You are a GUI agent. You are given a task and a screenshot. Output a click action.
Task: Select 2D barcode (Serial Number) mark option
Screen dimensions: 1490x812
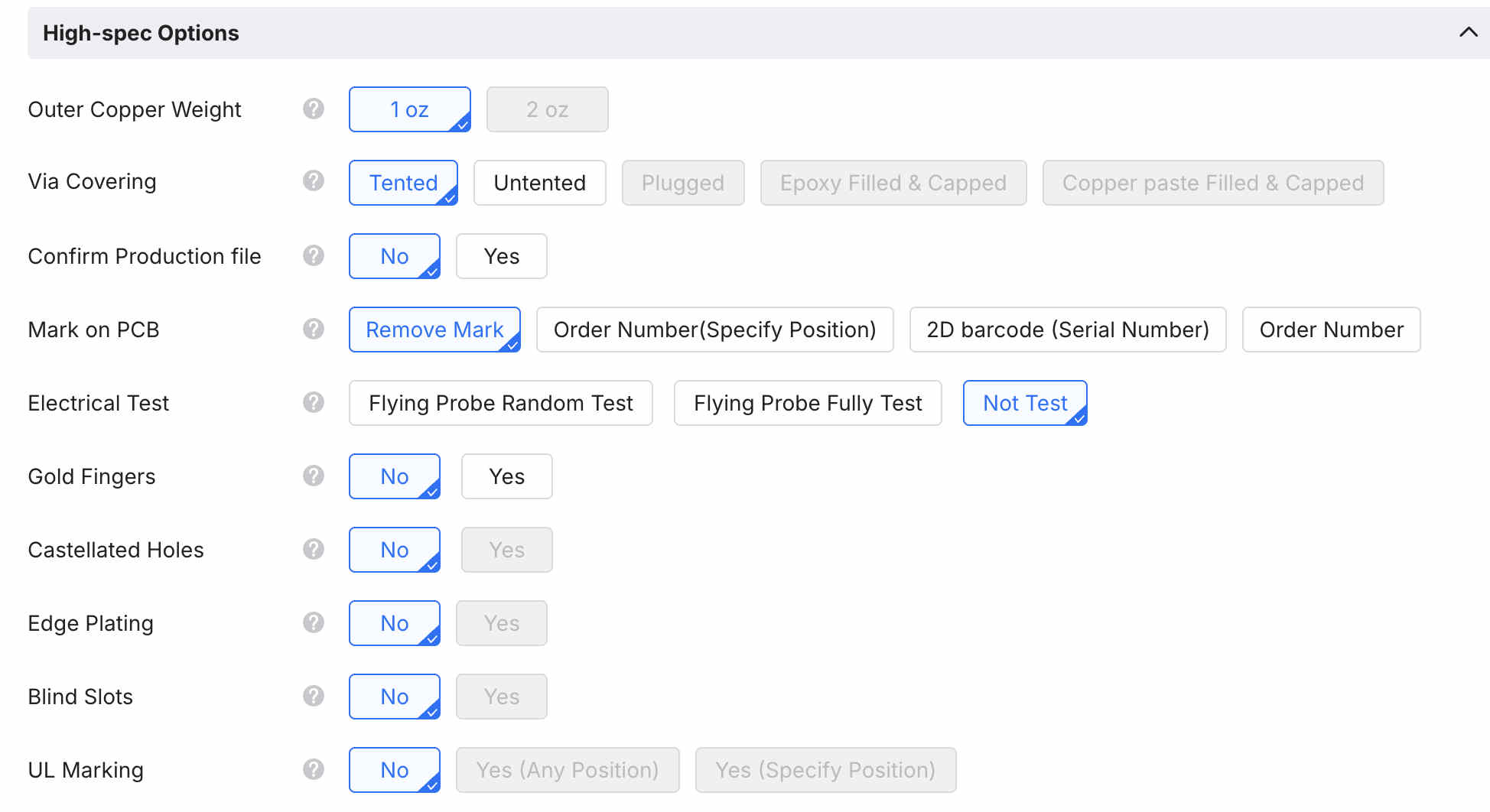click(x=1067, y=330)
